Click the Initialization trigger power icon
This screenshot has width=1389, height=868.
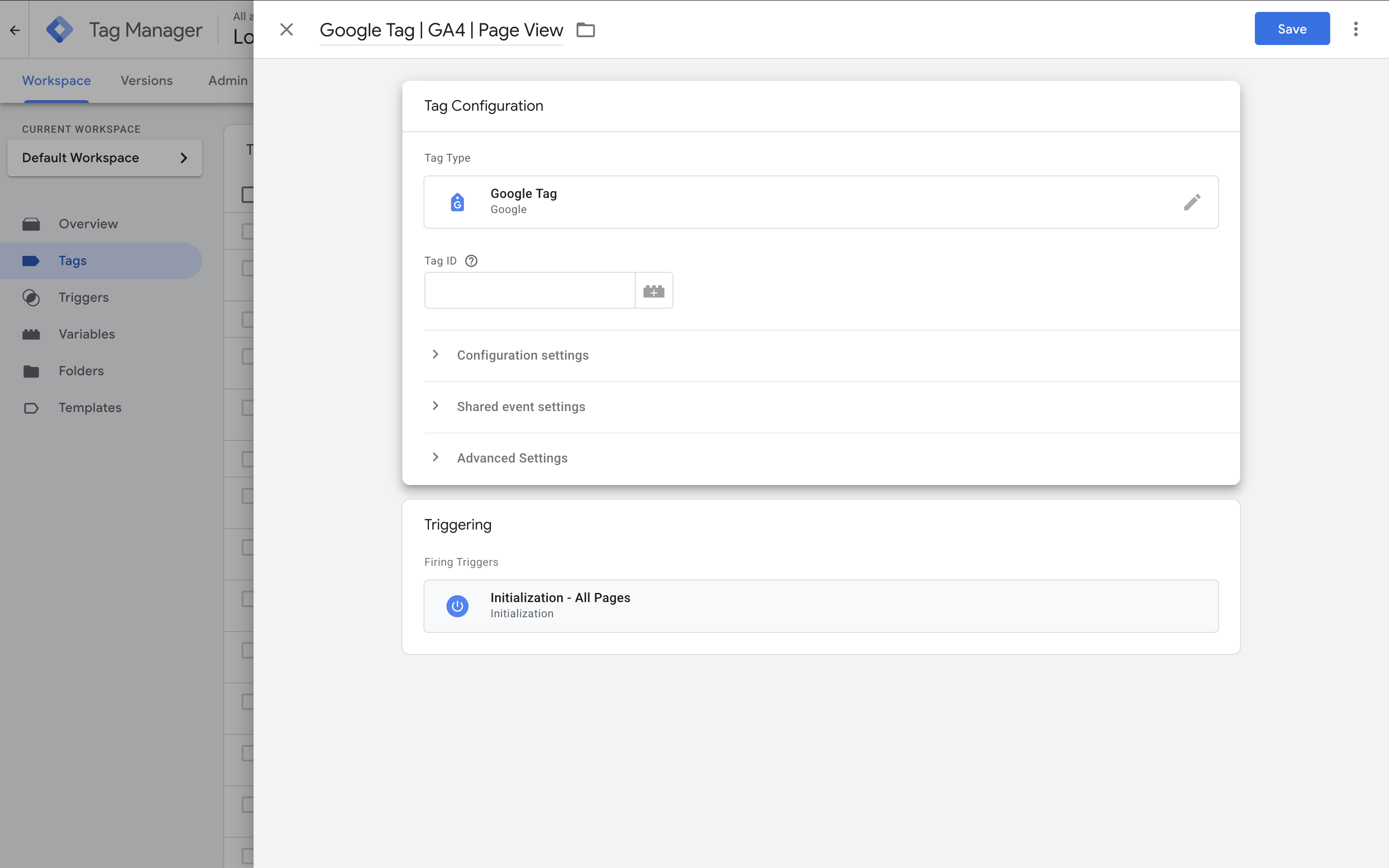(x=457, y=606)
